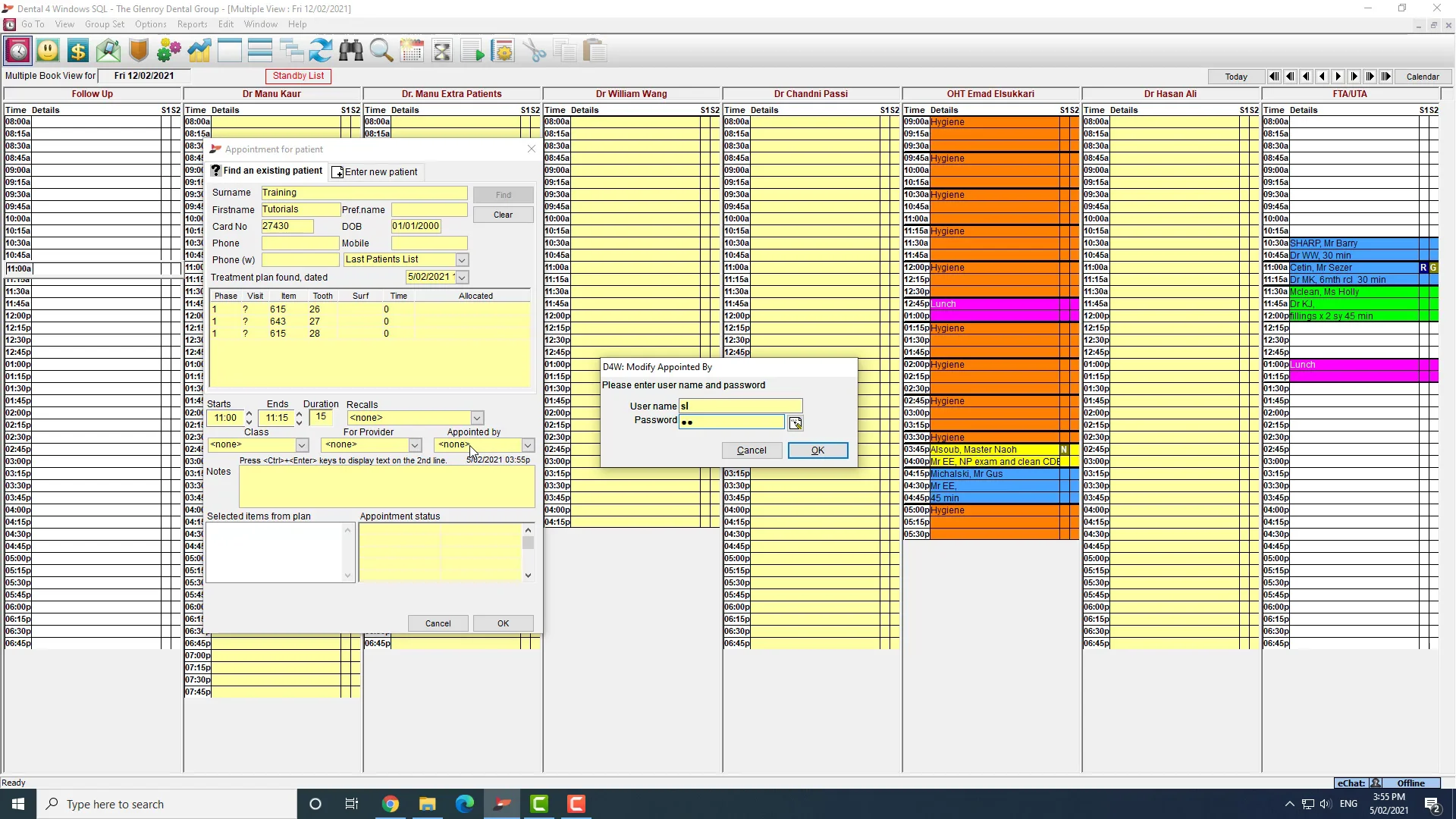Select the stacked rows view icon

[260, 51]
